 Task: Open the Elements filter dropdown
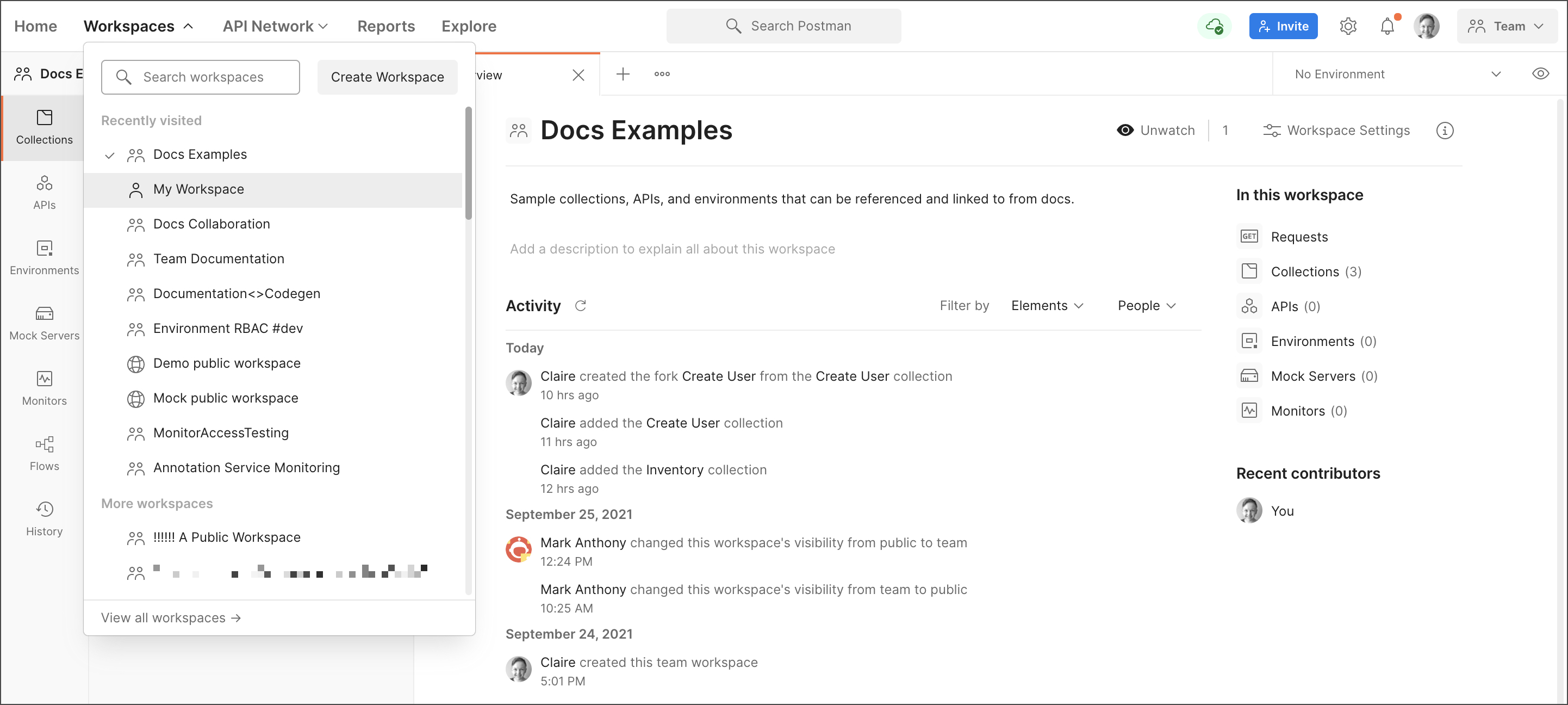point(1047,306)
